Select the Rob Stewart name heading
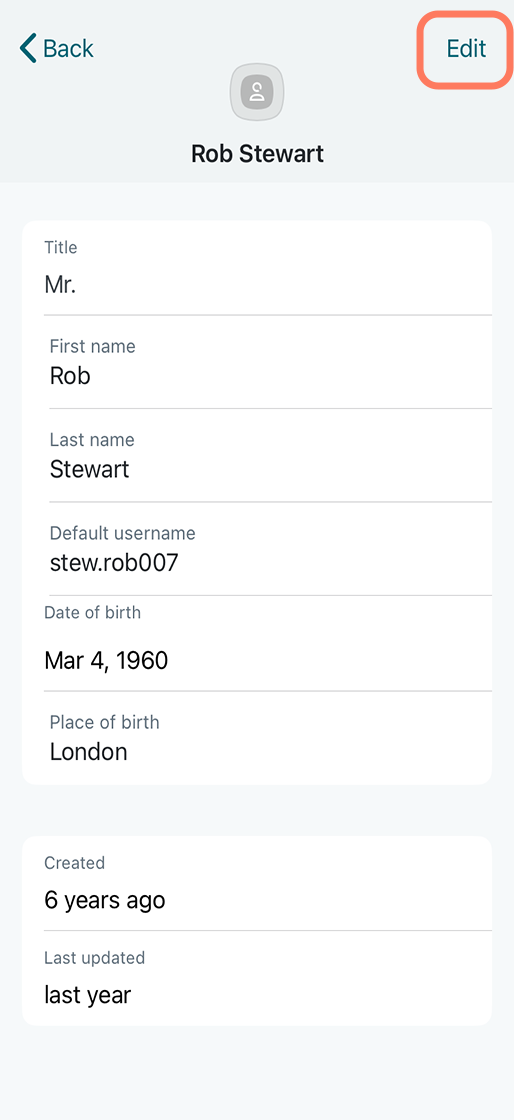 point(257,153)
